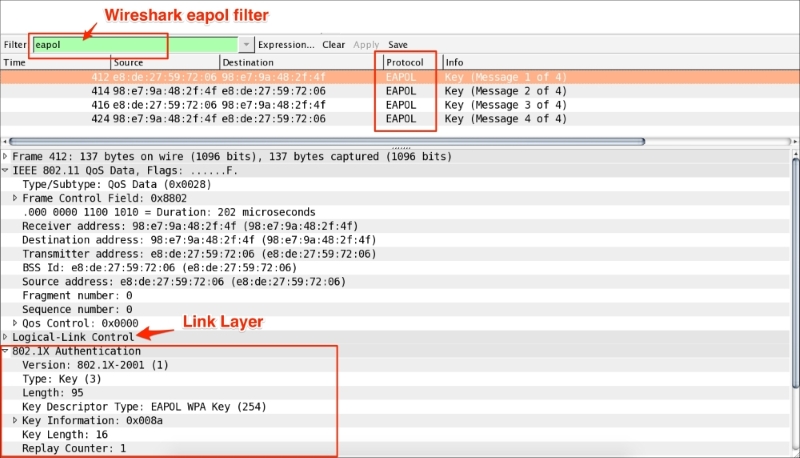
Task: Expand the Frame 412 tree node
Action: click(x=5, y=156)
